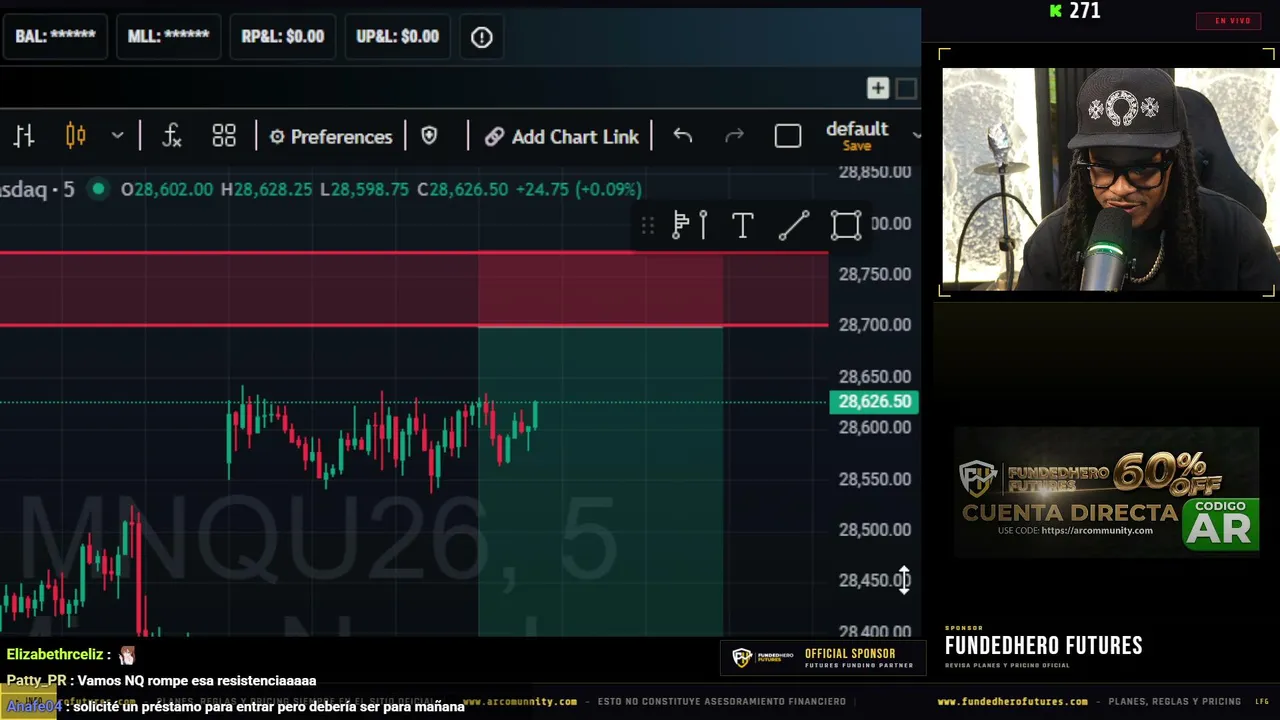1280x720 pixels.
Task: Expand the chart type dropdown arrow
Action: [117, 136]
